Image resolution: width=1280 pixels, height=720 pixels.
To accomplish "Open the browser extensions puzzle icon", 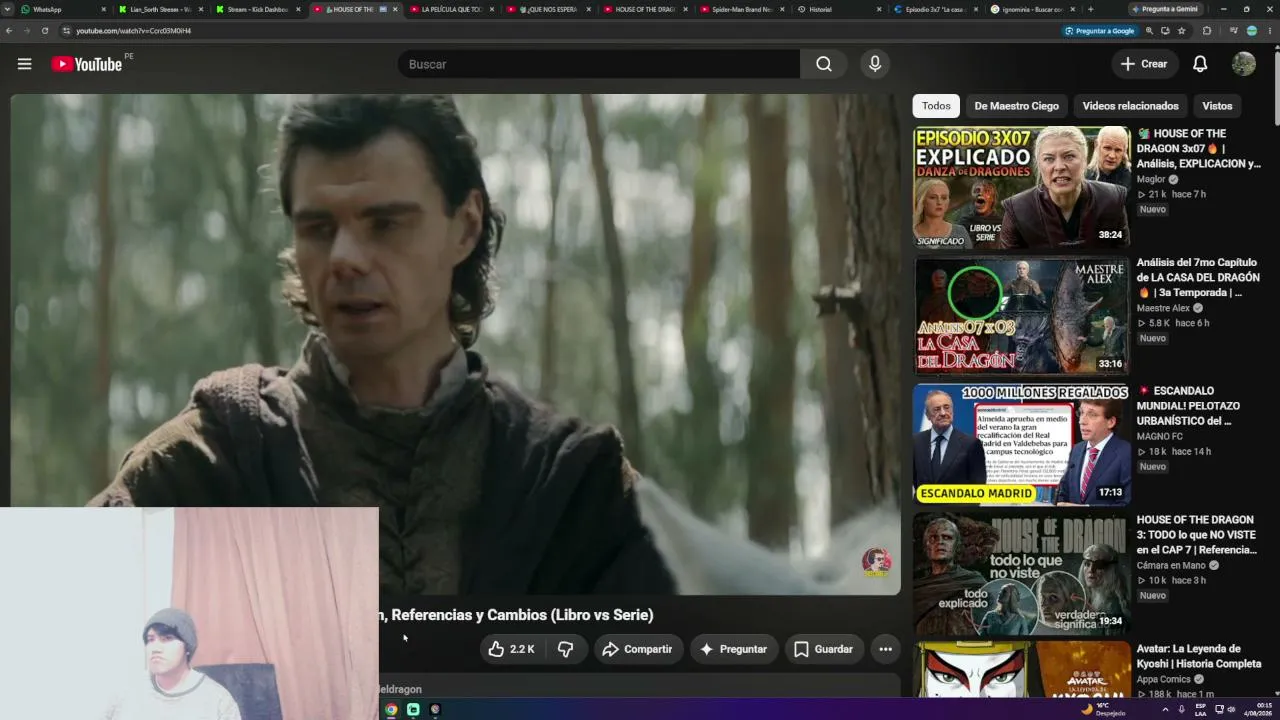I will (1207, 31).
